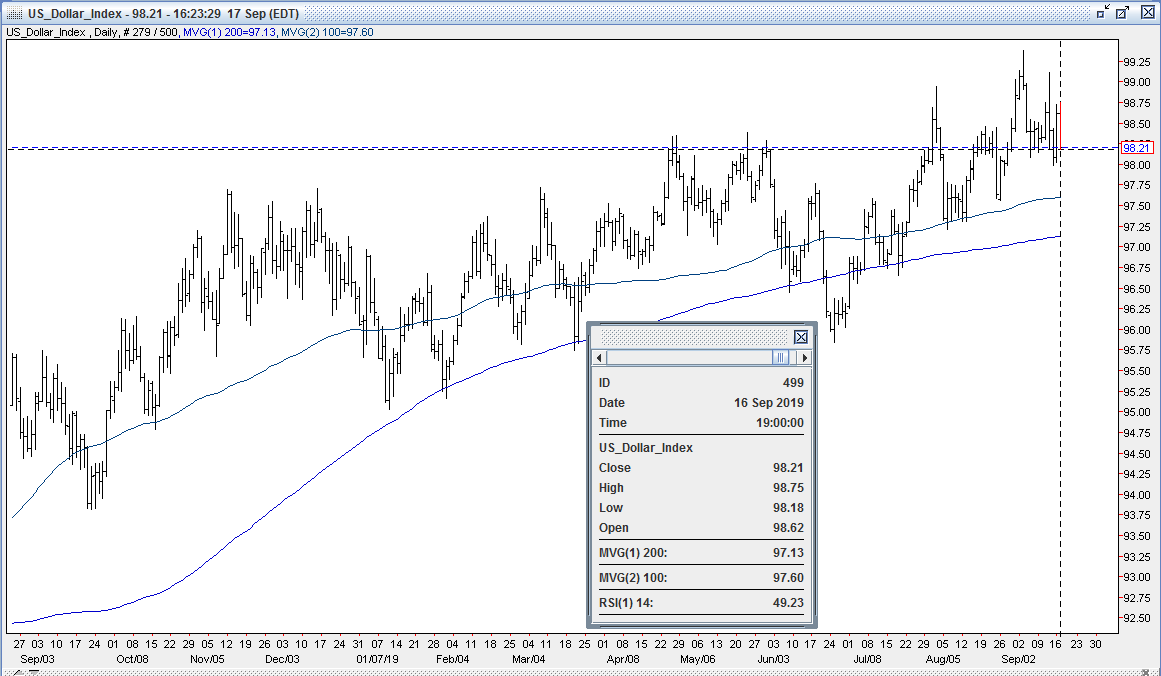This screenshot has height=676, width=1161.
Task: Click the red 98.21 price label
Action: [1137, 147]
